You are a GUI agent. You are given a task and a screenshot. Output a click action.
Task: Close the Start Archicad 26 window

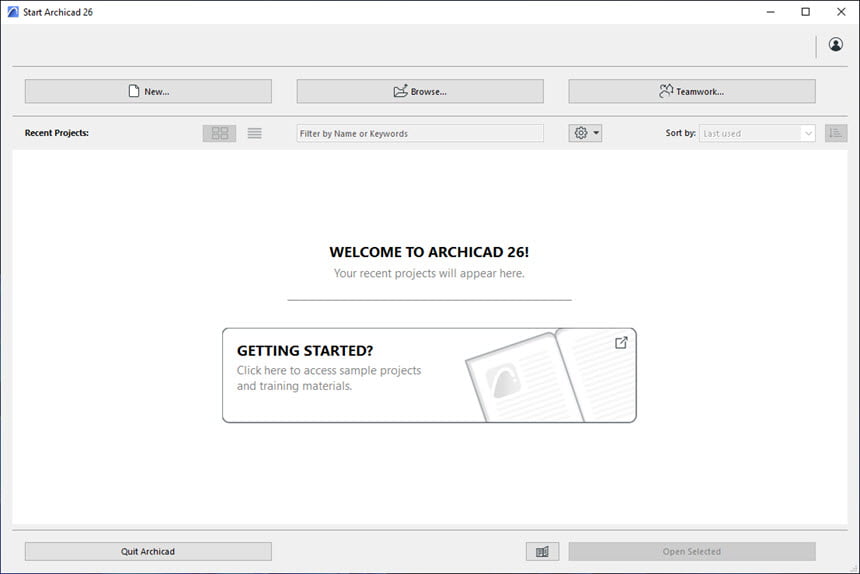(x=841, y=12)
